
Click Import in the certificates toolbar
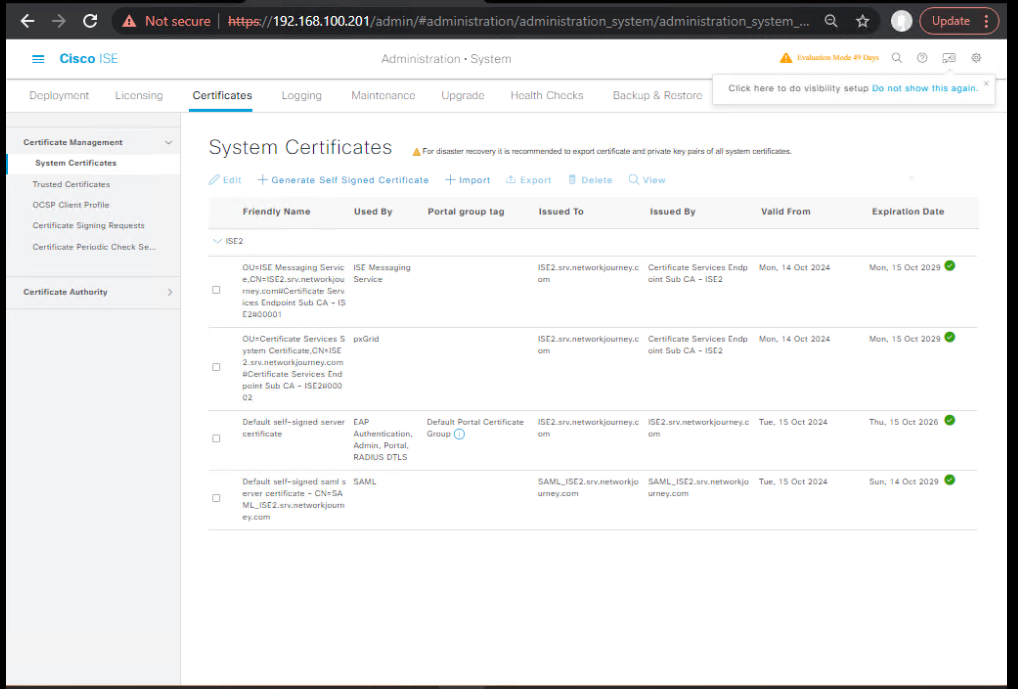pos(467,180)
